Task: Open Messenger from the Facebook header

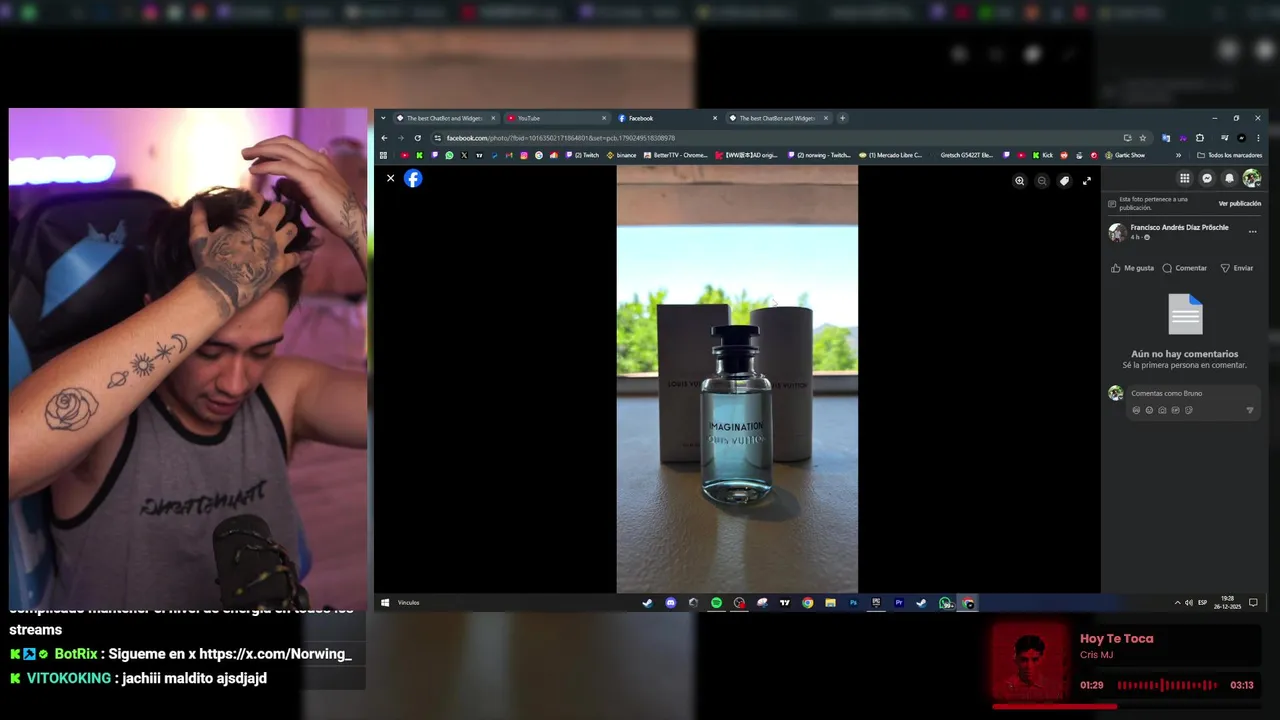Action: pos(1207,178)
